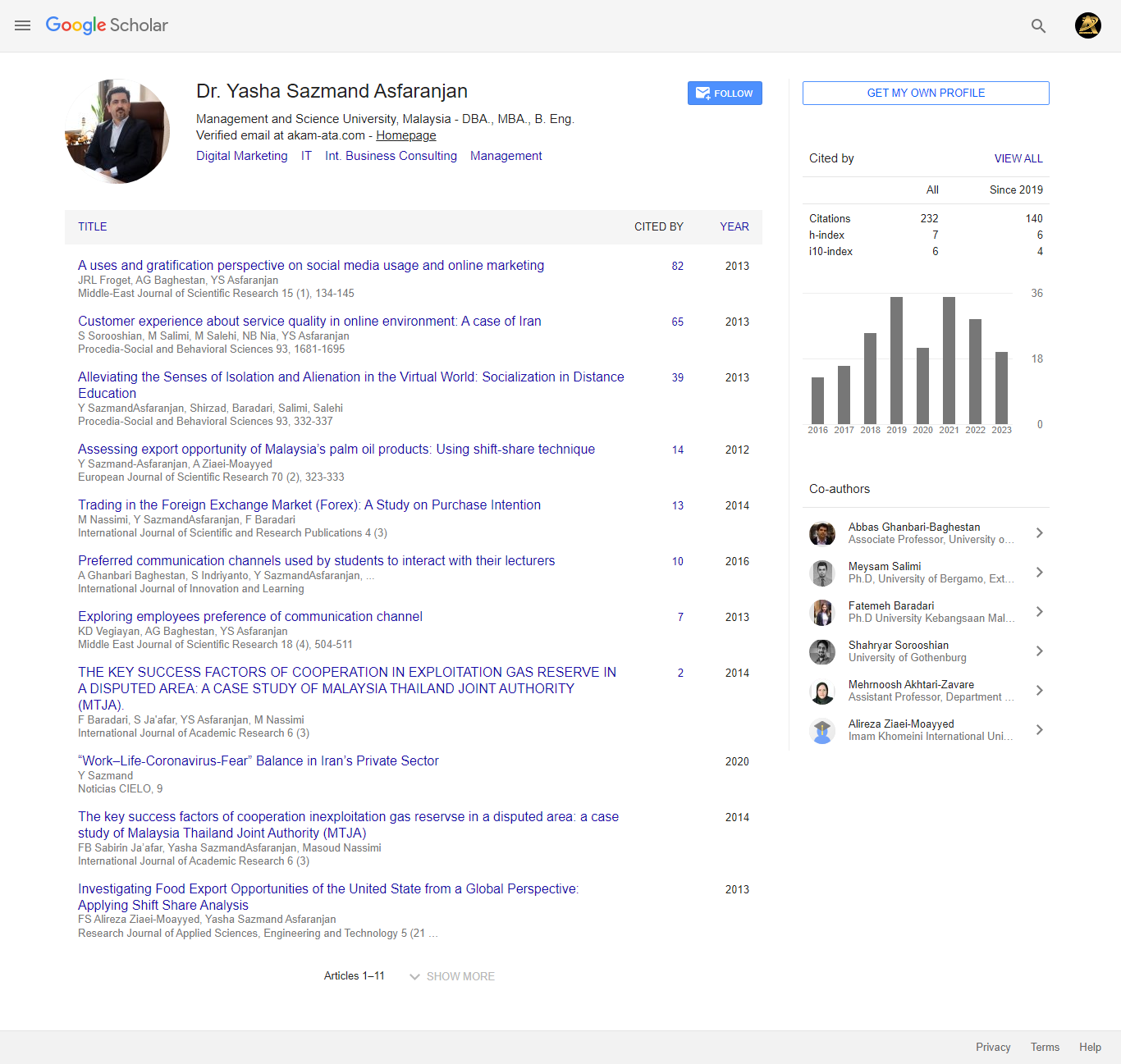Open Trading in the Forex Market article

[x=309, y=505]
